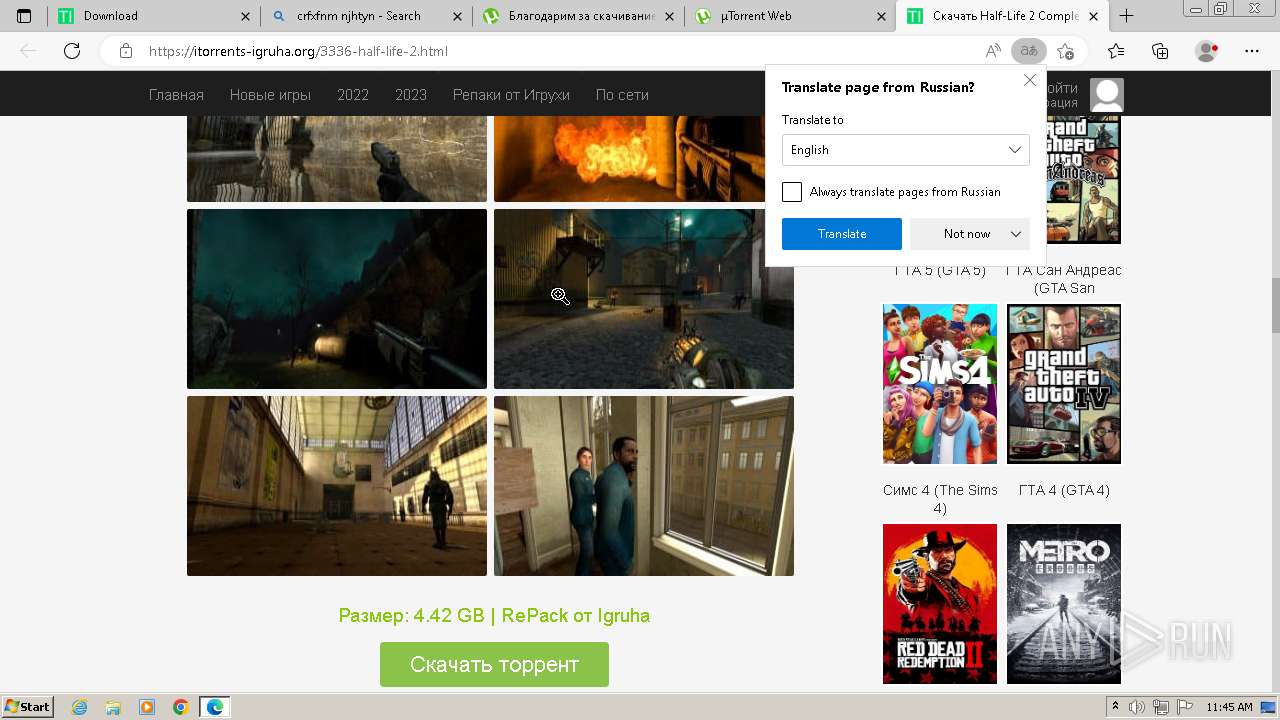Viewport: 1280px width, 720px height.
Task: Open the Translate to English dropdown
Action: point(906,150)
